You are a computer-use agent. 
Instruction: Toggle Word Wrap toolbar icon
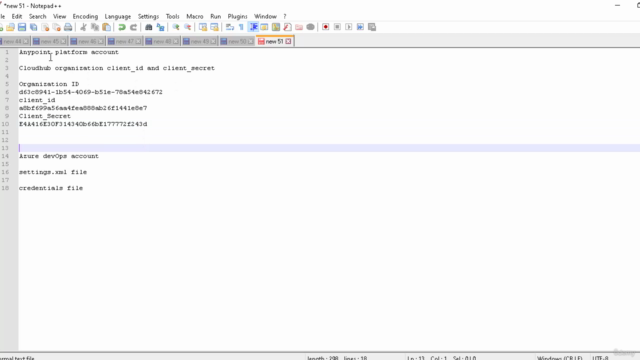click(230, 27)
